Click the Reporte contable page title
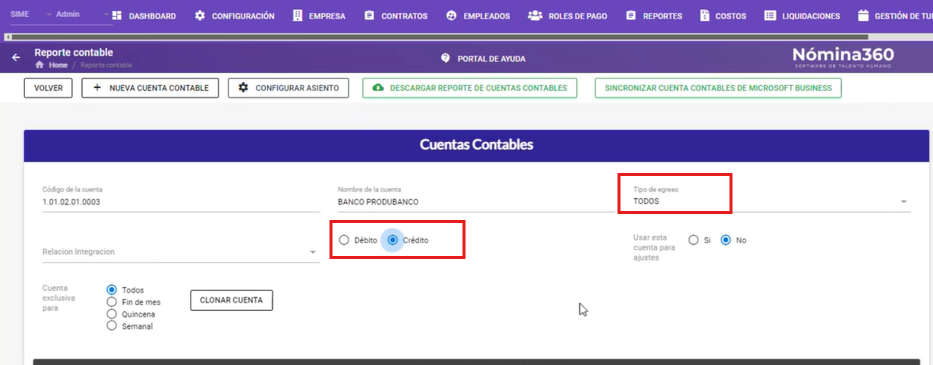Screen dimensions: 933x365 click(73, 52)
